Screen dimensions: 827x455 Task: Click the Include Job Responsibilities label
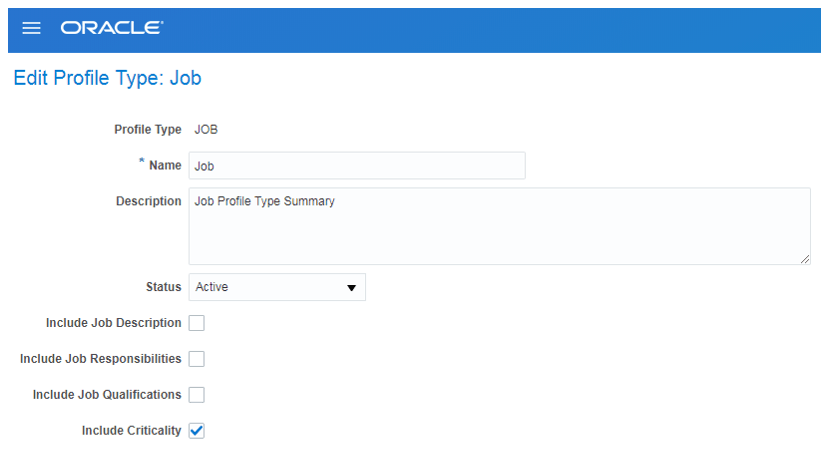101,359
